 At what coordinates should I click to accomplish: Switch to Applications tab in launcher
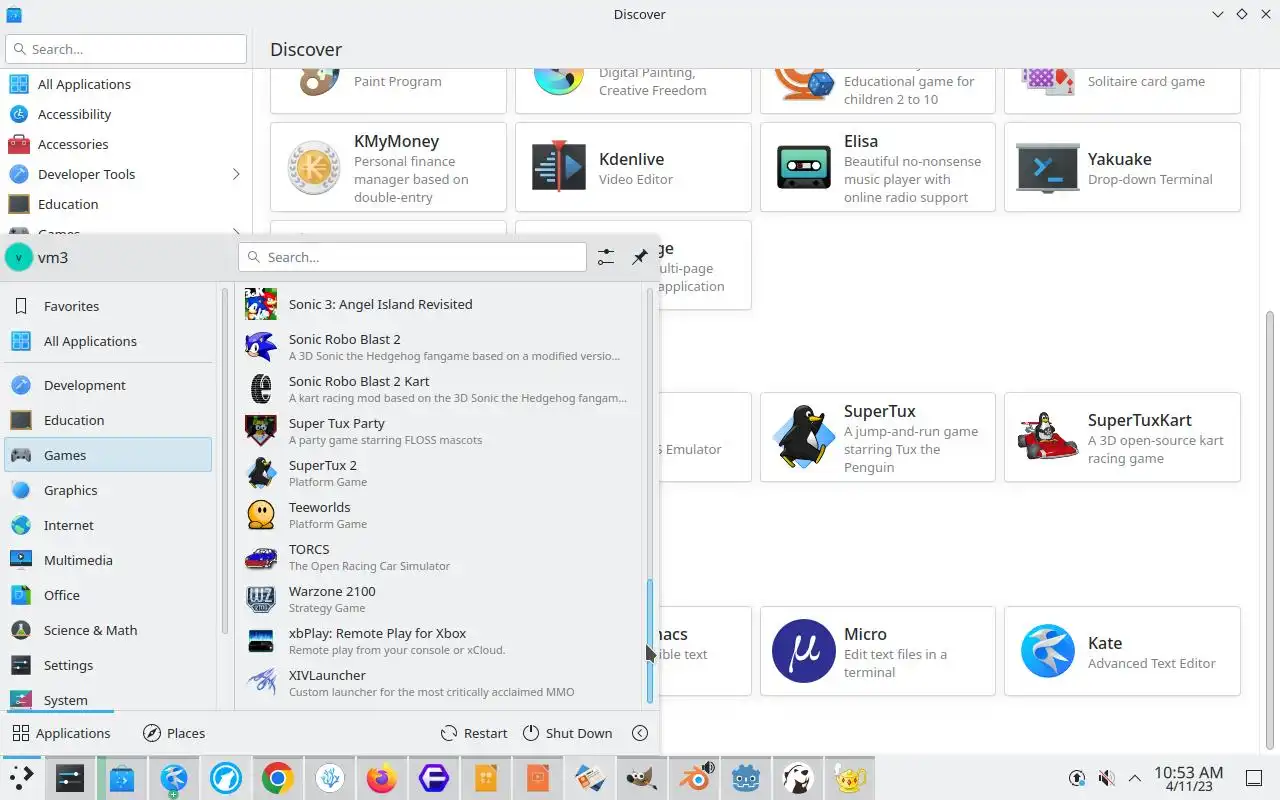click(x=61, y=733)
